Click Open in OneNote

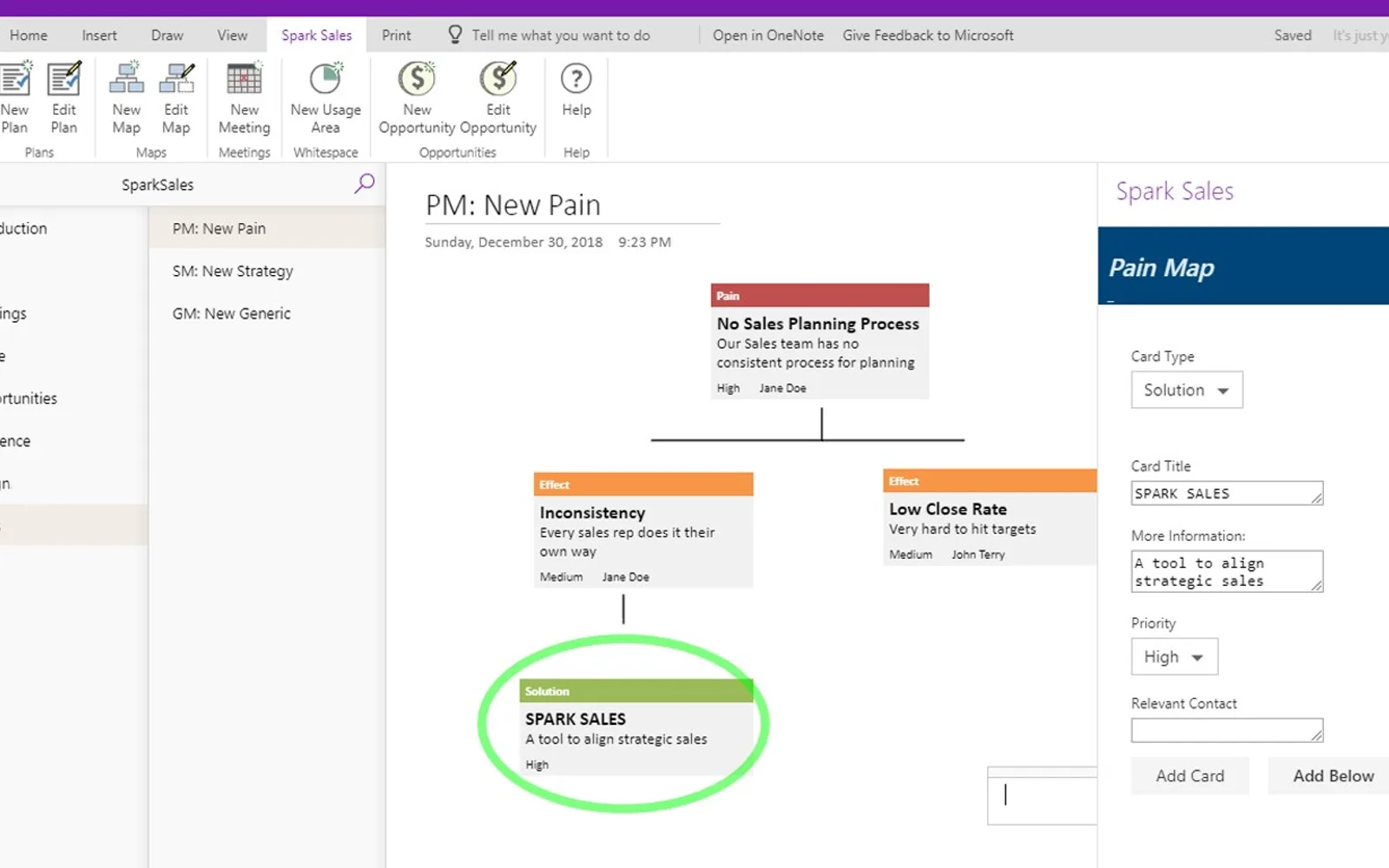pyautogui.click(x=768, y=36)
